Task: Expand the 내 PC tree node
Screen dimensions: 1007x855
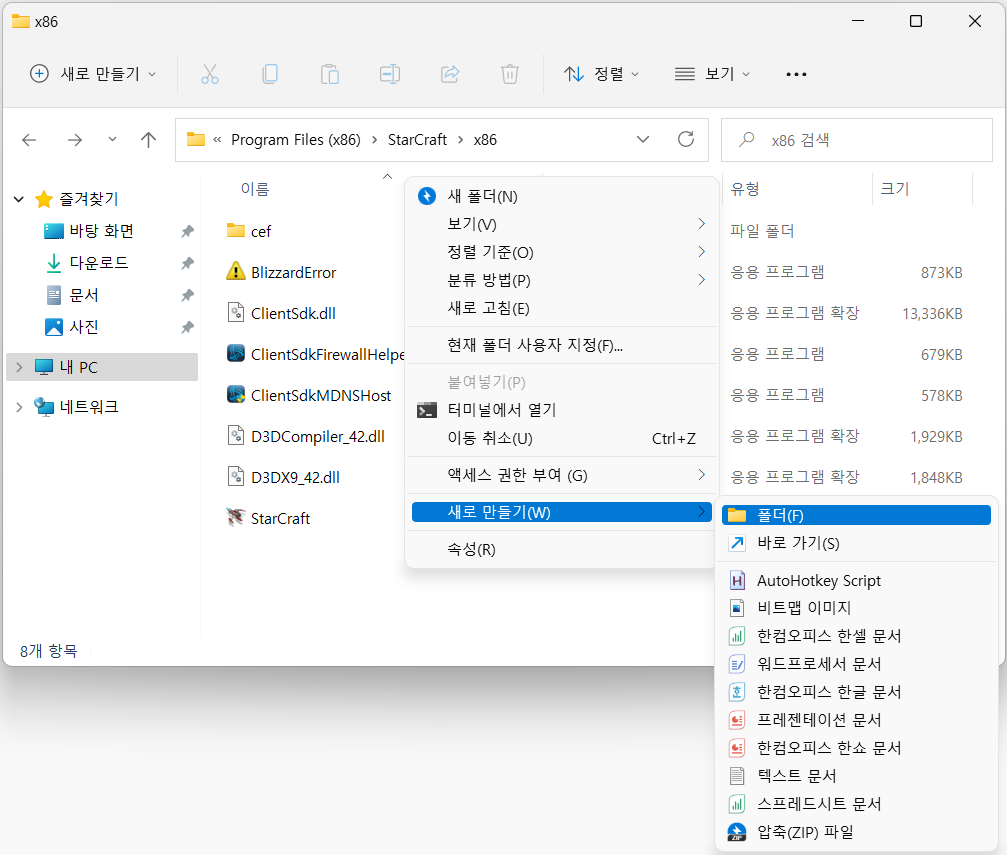Action: [x=19, y=367]
